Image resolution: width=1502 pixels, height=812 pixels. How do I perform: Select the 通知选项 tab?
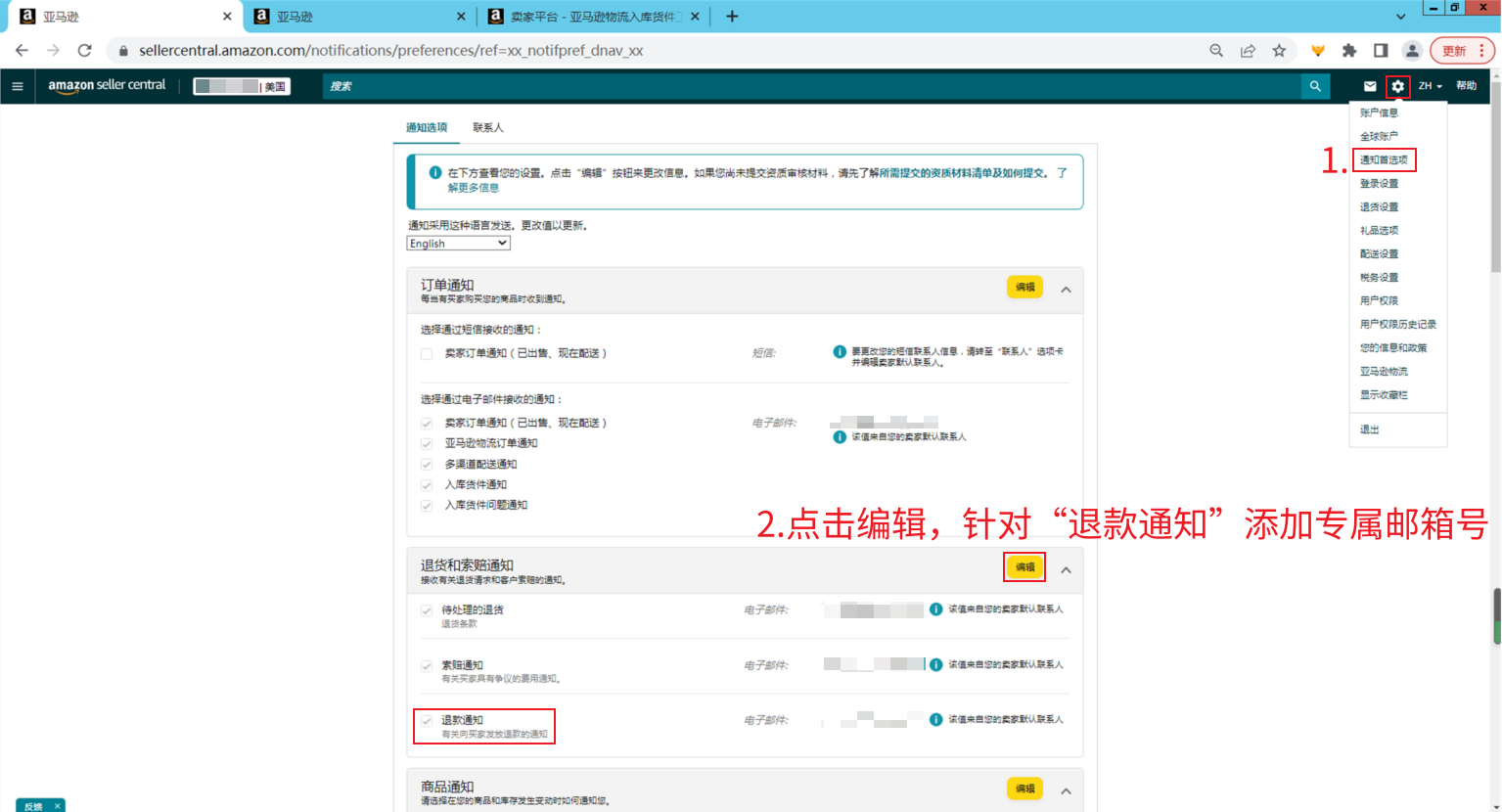coord(427,127)
